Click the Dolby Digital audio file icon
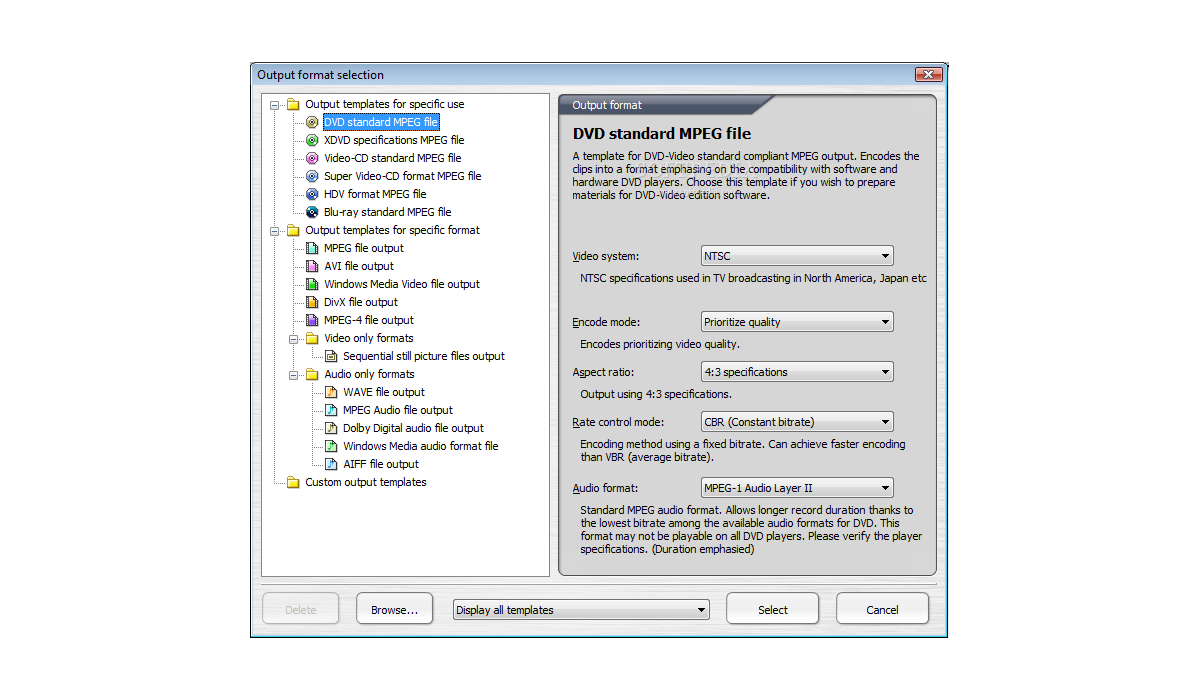The height and width of the screenshot is (700, 1200). click(331, 428)
